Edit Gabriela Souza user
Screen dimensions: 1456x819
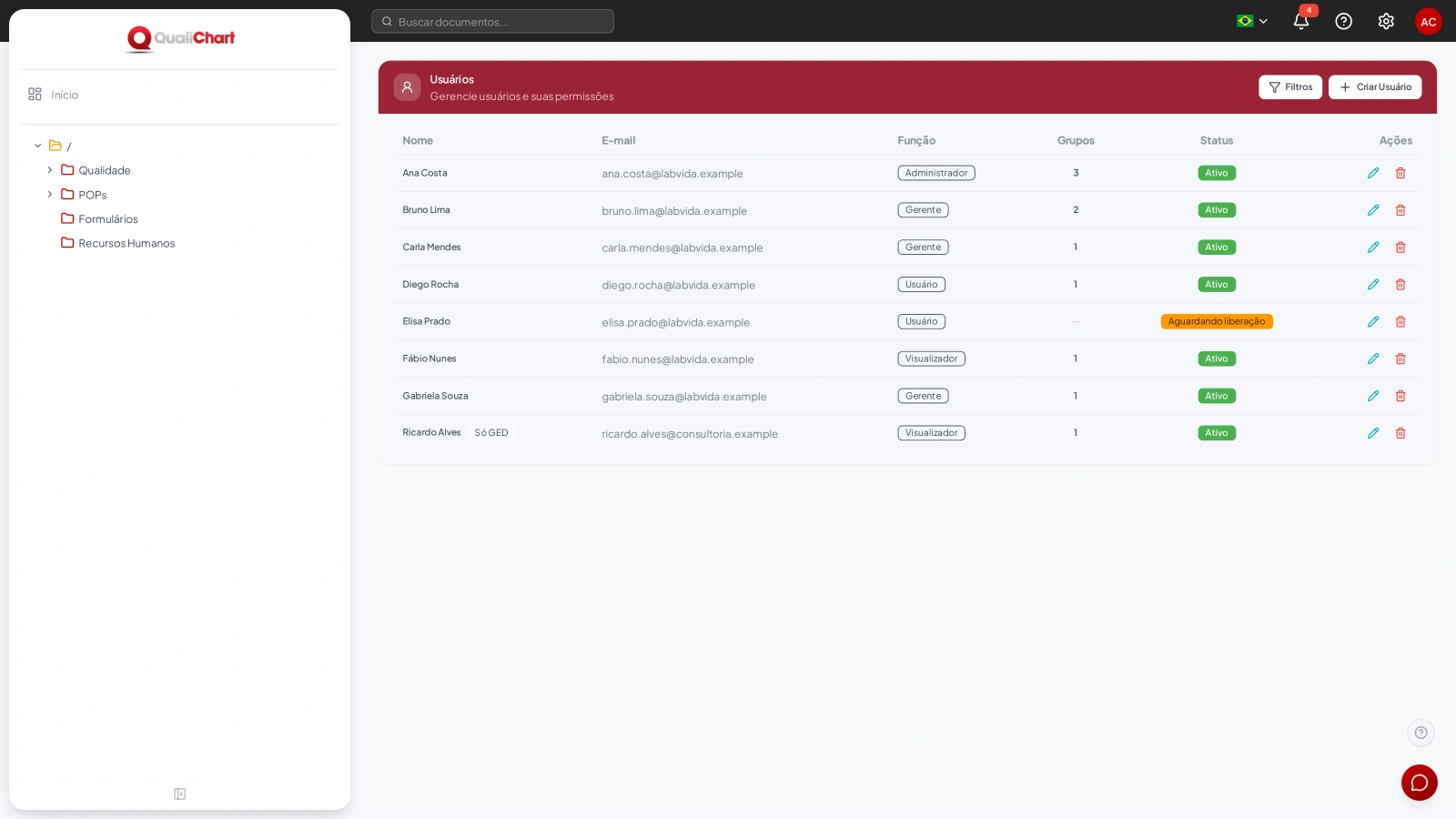click(1373, 396)
